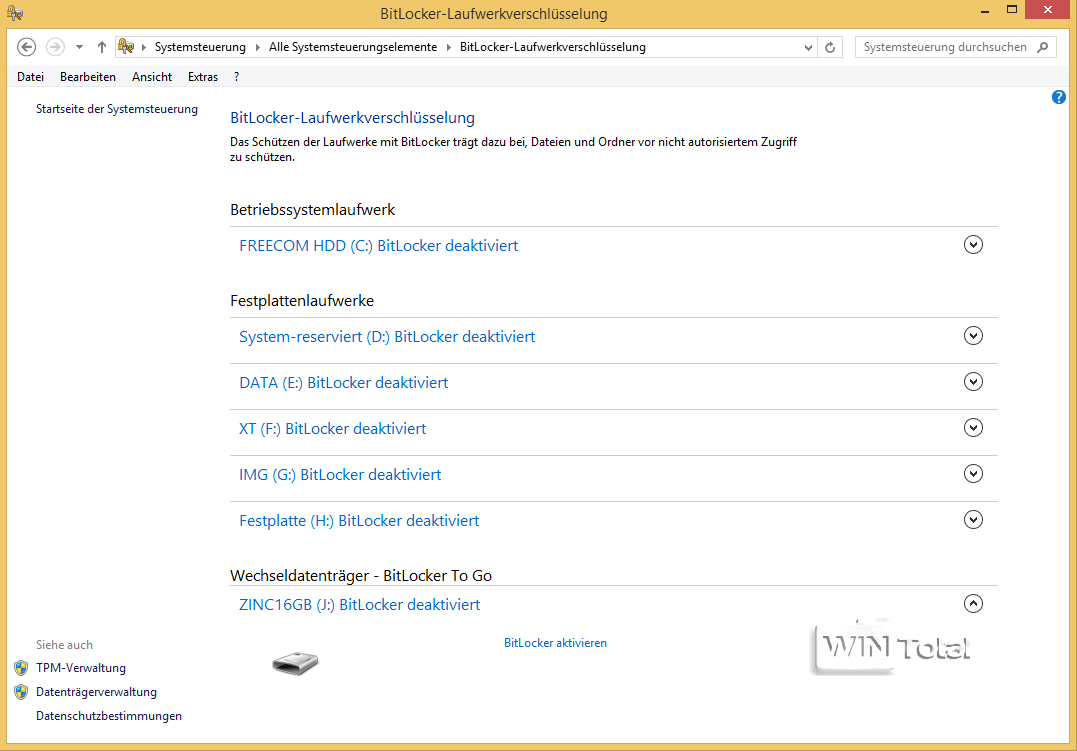Expand DATA (E:) drive chevron
Screen dimensions: 1077x751
973,382
